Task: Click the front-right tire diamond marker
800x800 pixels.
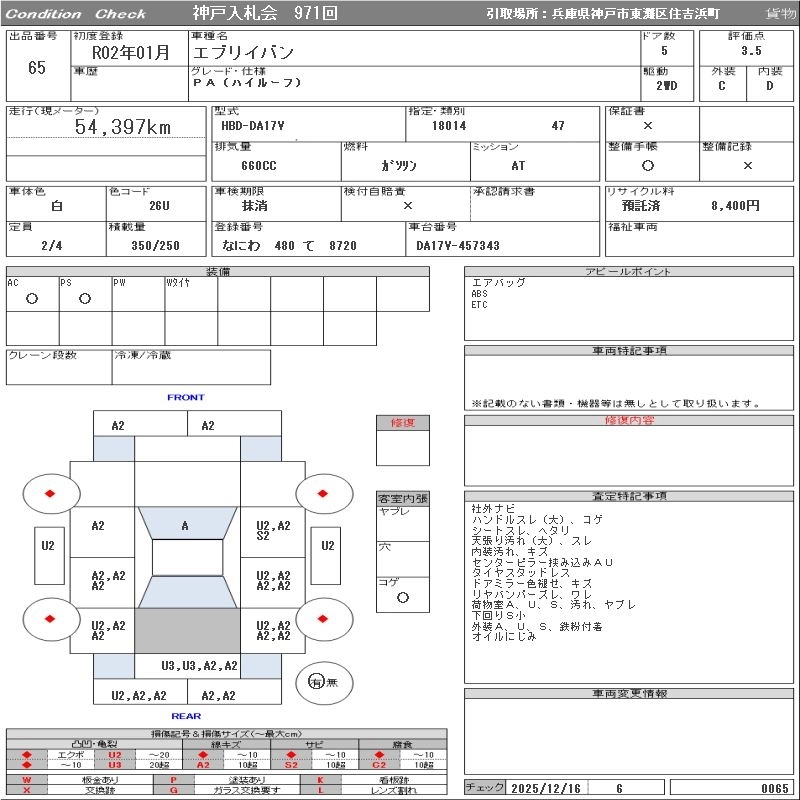Action: click(323, 493)
